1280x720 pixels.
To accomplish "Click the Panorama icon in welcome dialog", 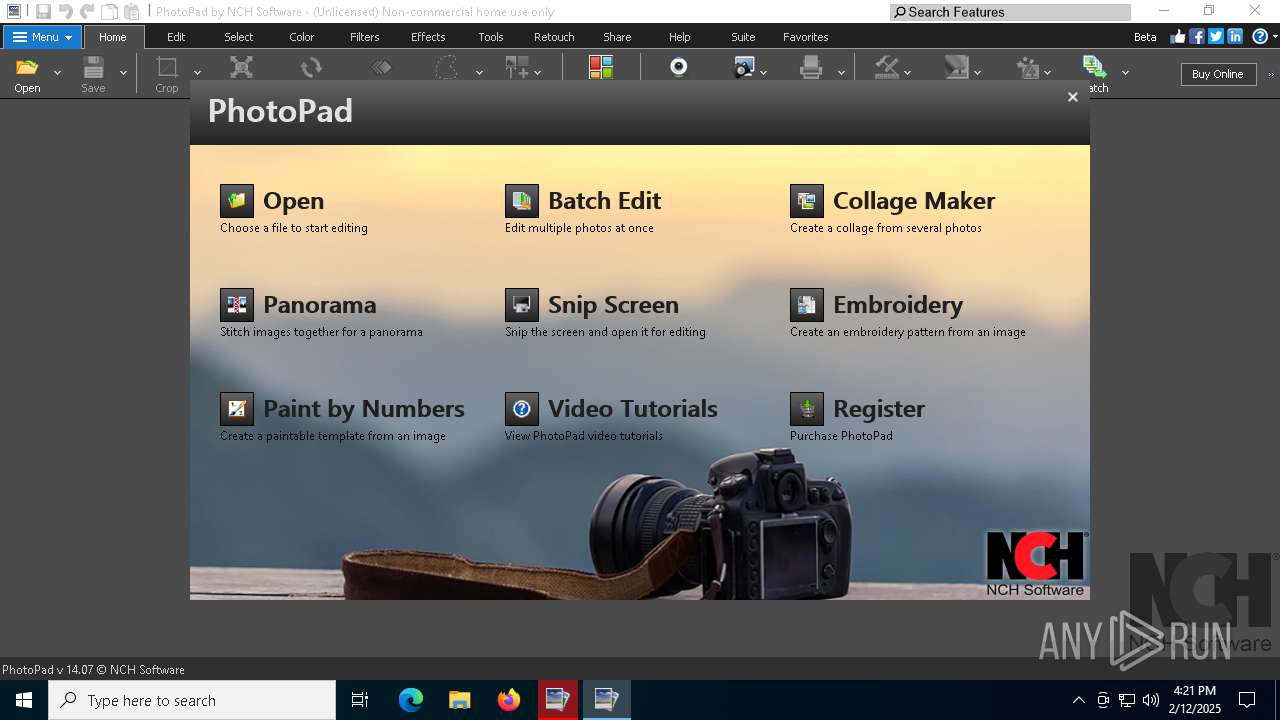I will 237,305.
